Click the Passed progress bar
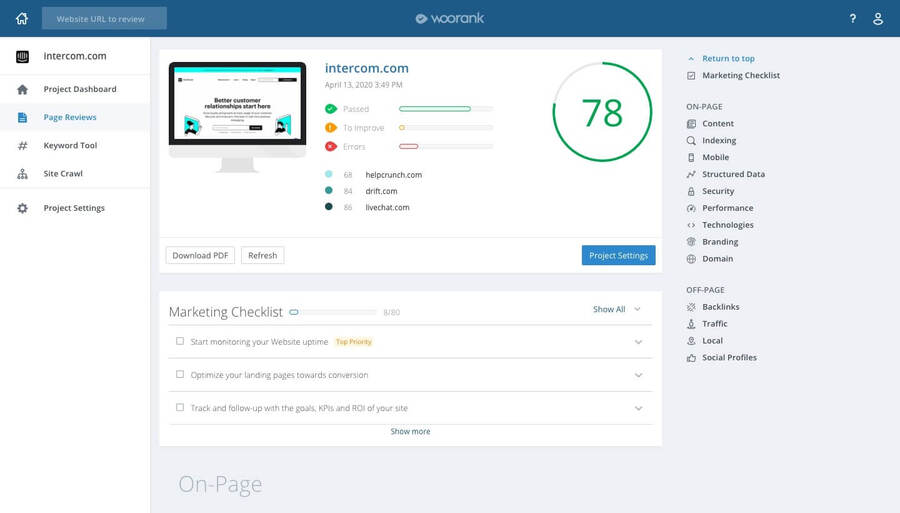The width and height of the screenshot is (900, 513). 446,108
